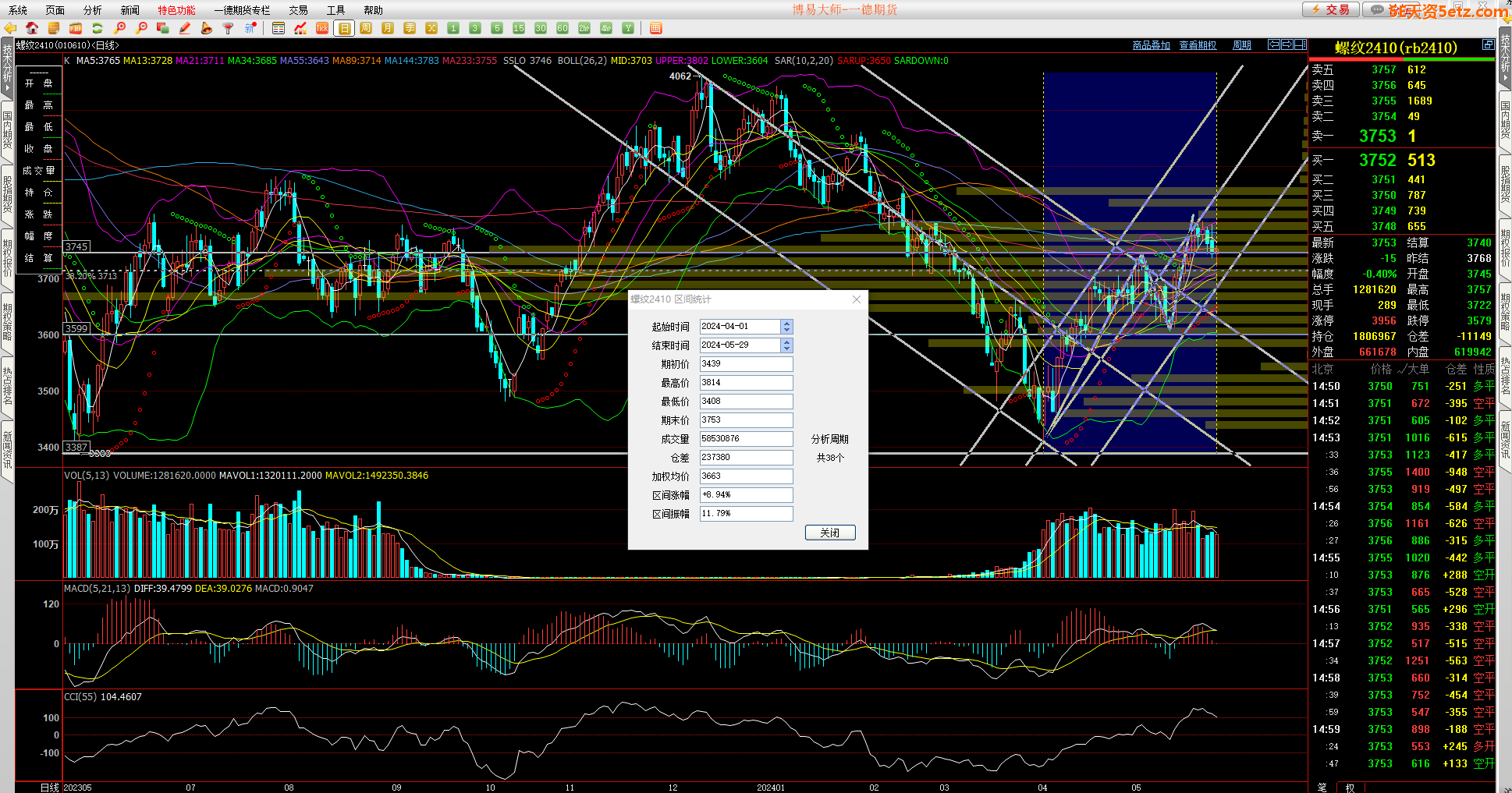Select monthly 月 period

(388, 28)
